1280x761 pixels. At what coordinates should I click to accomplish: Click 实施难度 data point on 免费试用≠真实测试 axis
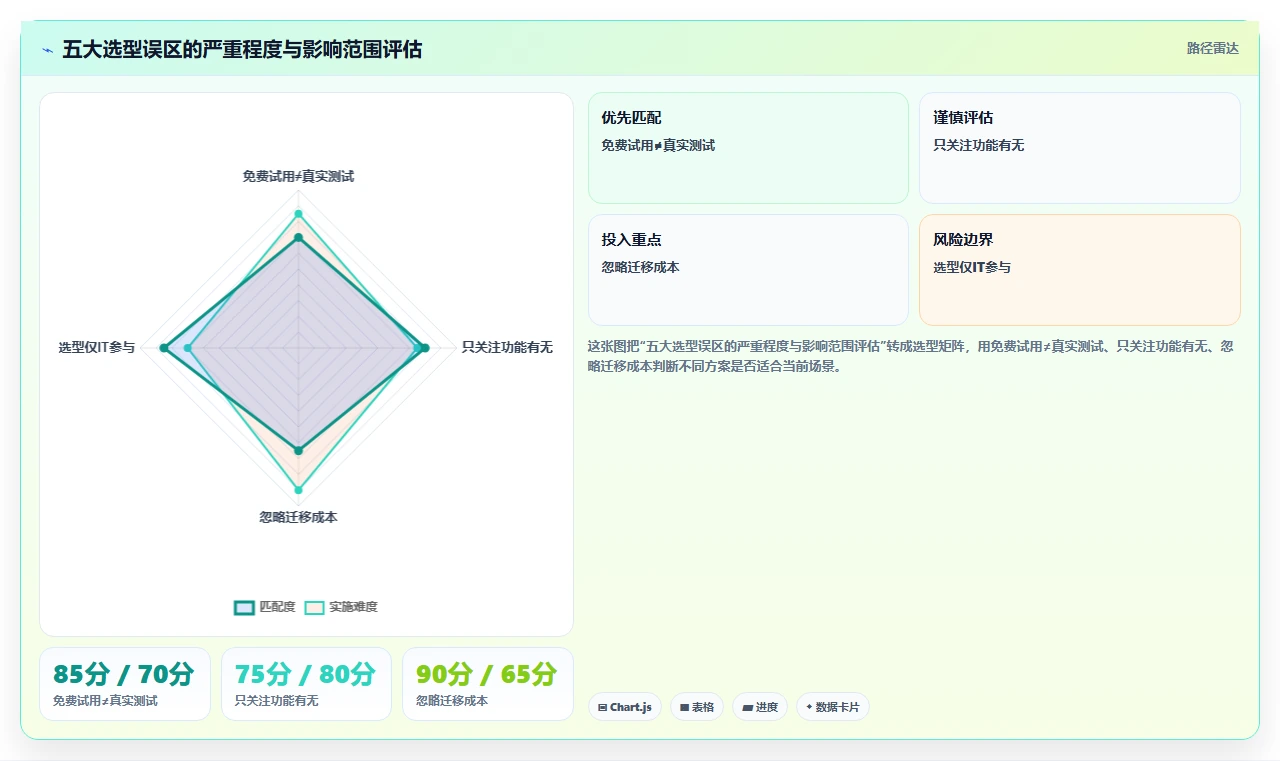298,214
